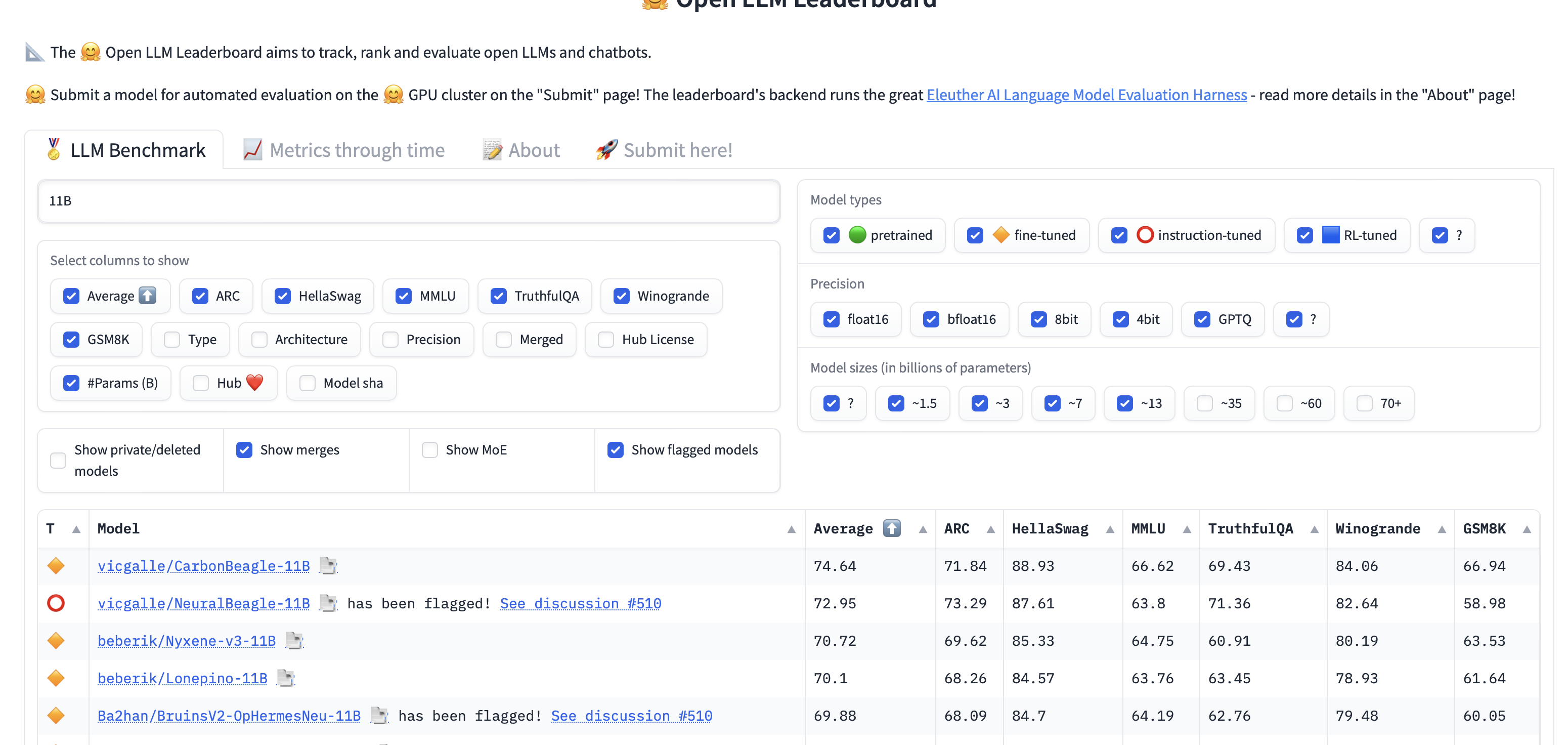The width and height of the screenshot is (1568, 745).
Task: Sort by the GSM8K column arrow
Action: pyautogui.click(x=1526, y=529)
